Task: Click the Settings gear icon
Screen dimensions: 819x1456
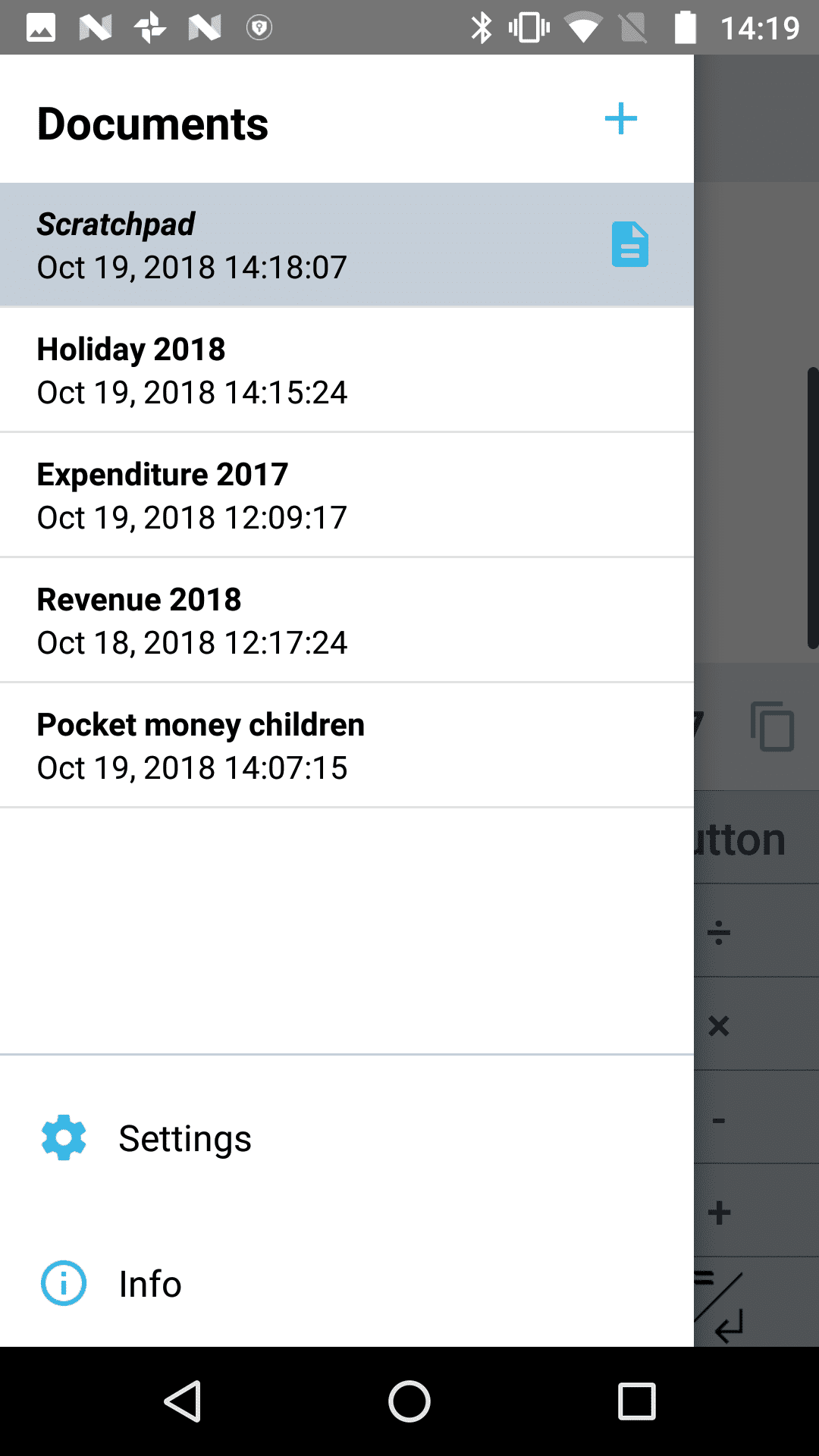Action: 64,1137
